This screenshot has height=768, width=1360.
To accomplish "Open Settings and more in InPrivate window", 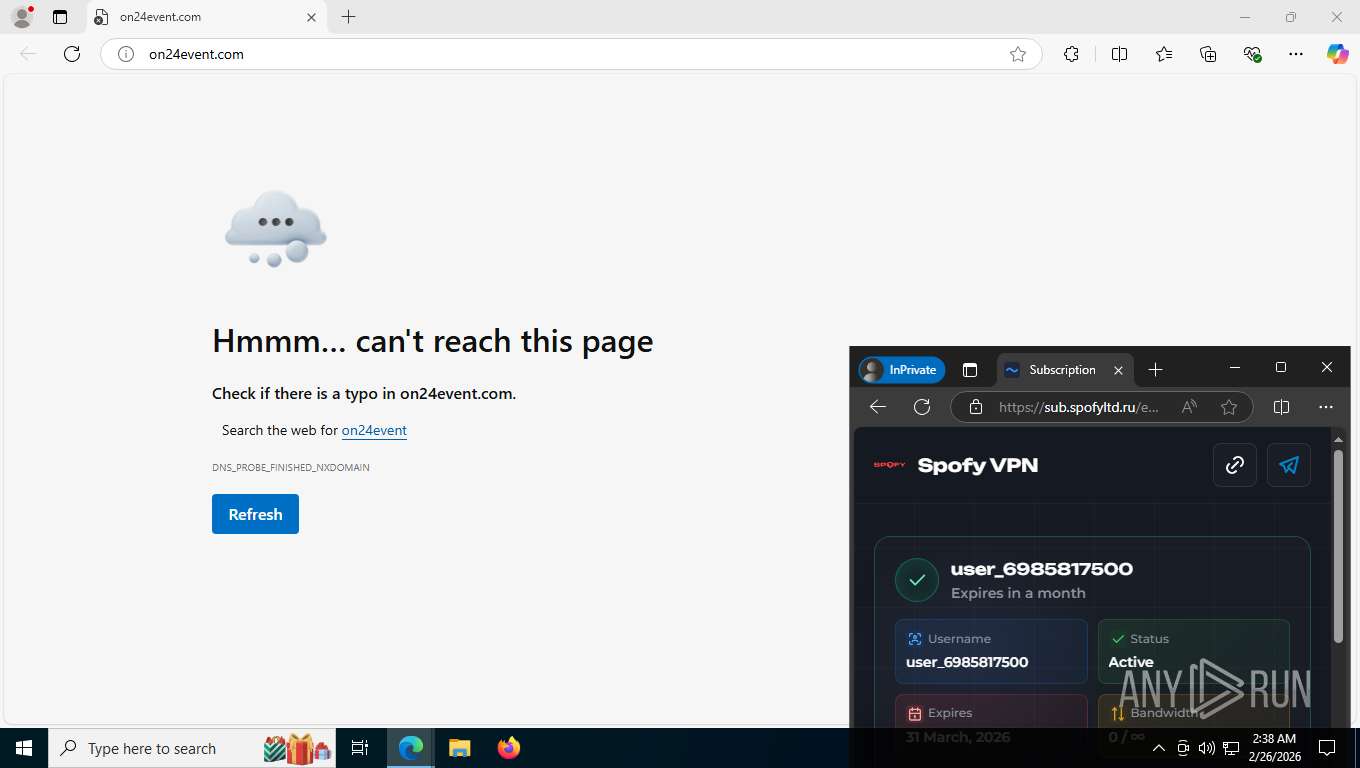I will (1326, 407).
